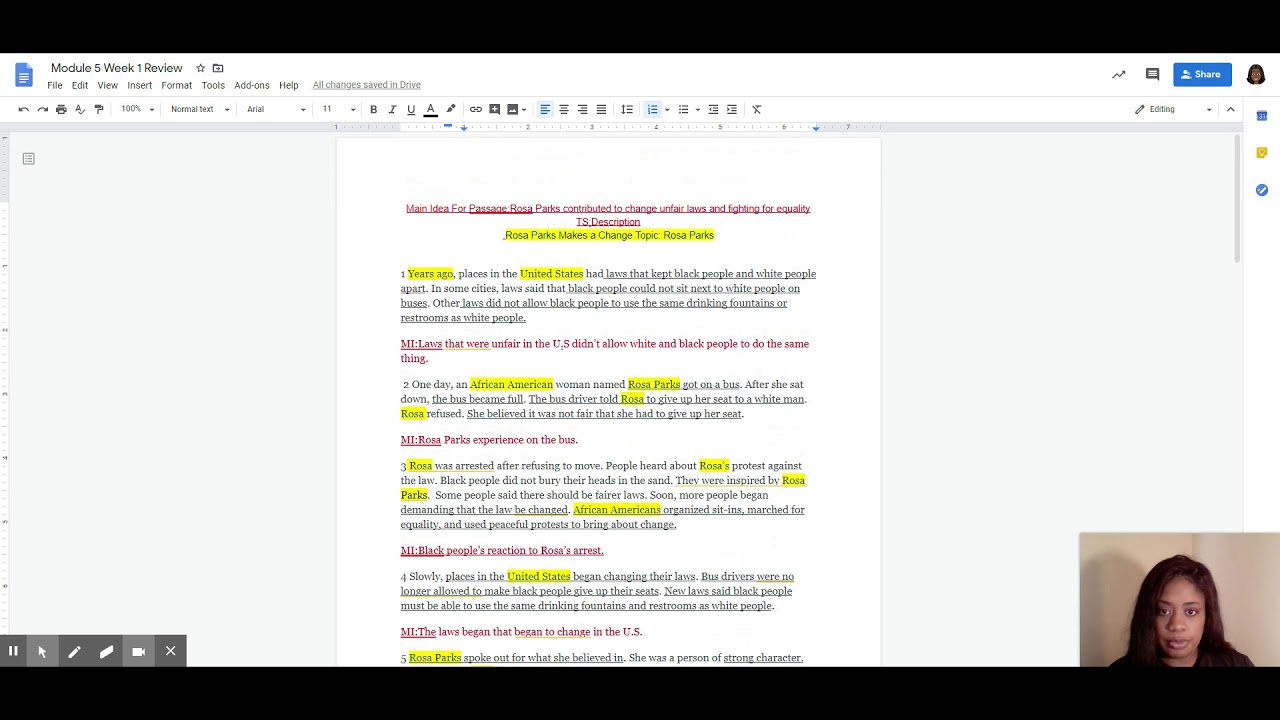The image size is (1280, 720).
Task: Undo the last edit
Action: 24,109
